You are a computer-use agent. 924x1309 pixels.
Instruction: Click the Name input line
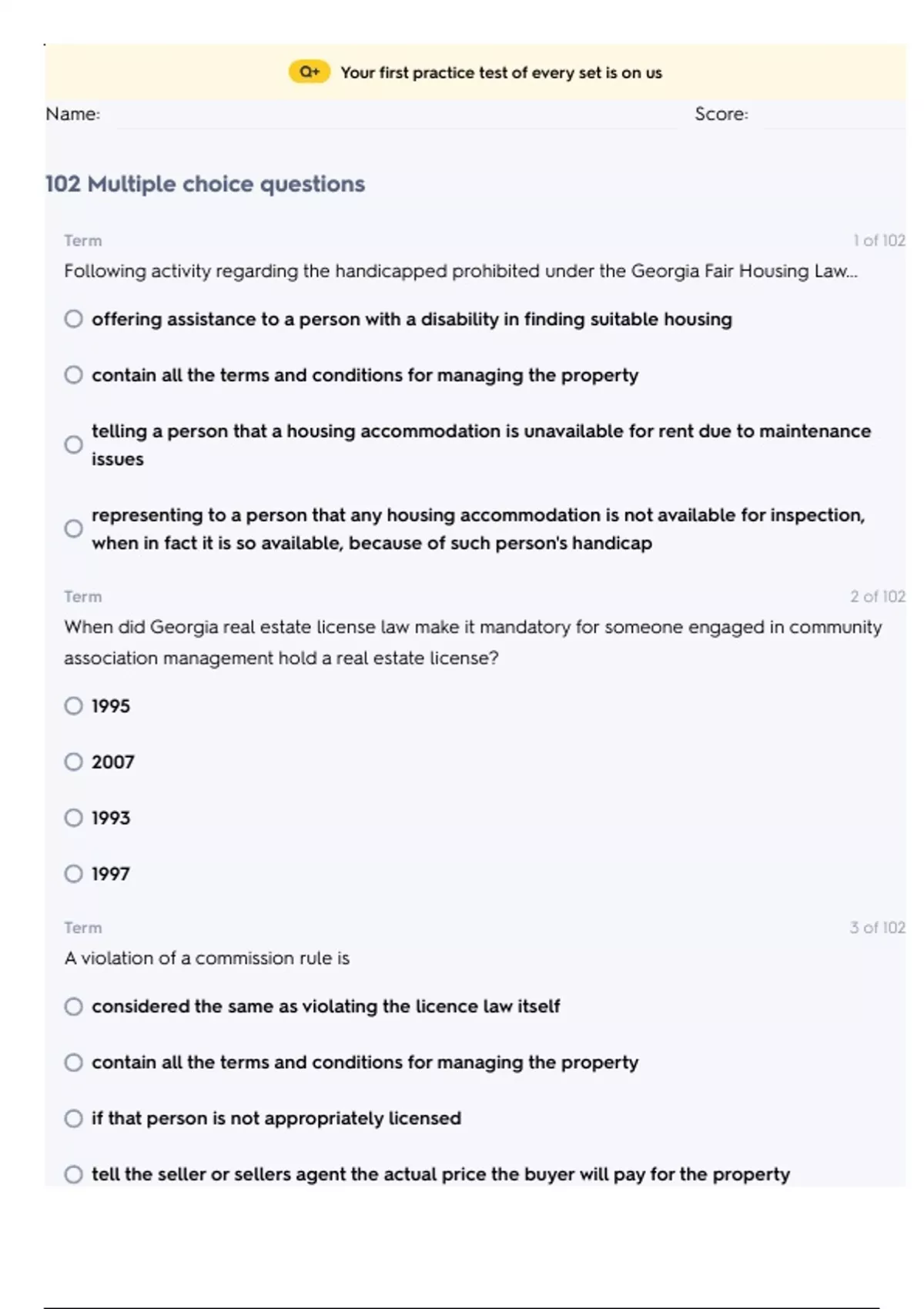pos(393,115)
